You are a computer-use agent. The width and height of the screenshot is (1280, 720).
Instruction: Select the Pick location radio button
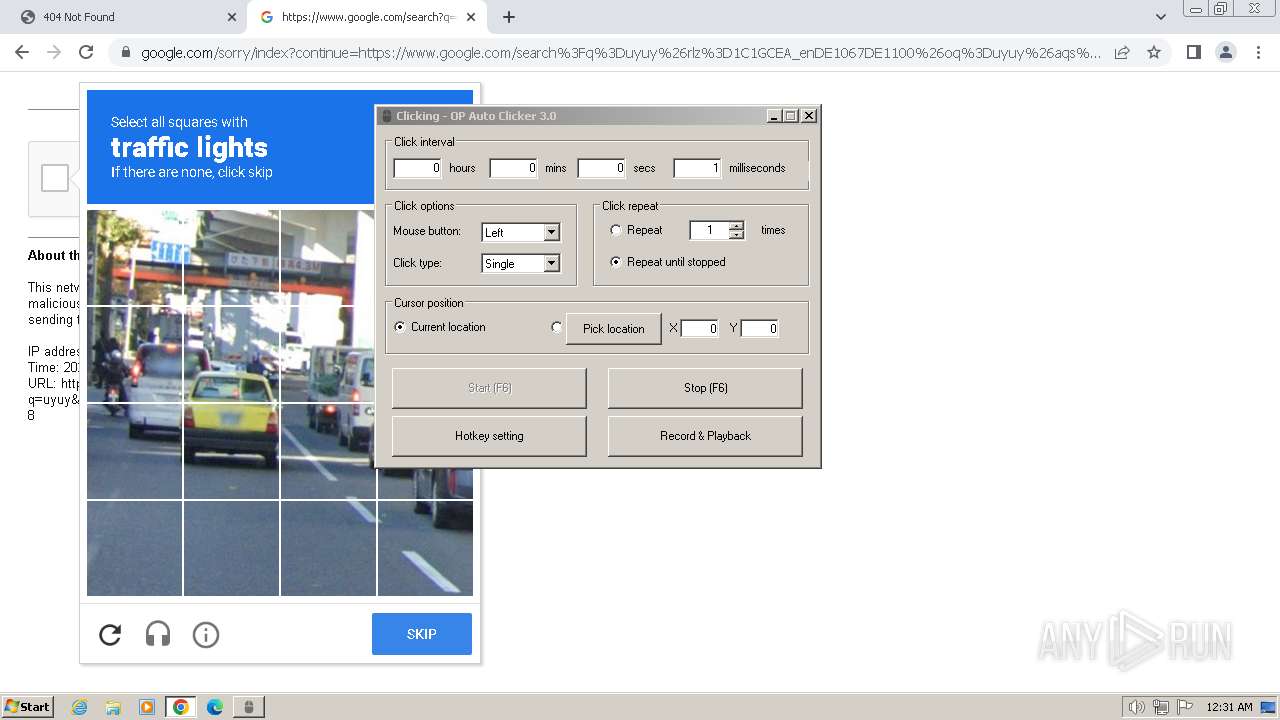tap(557, 327)
